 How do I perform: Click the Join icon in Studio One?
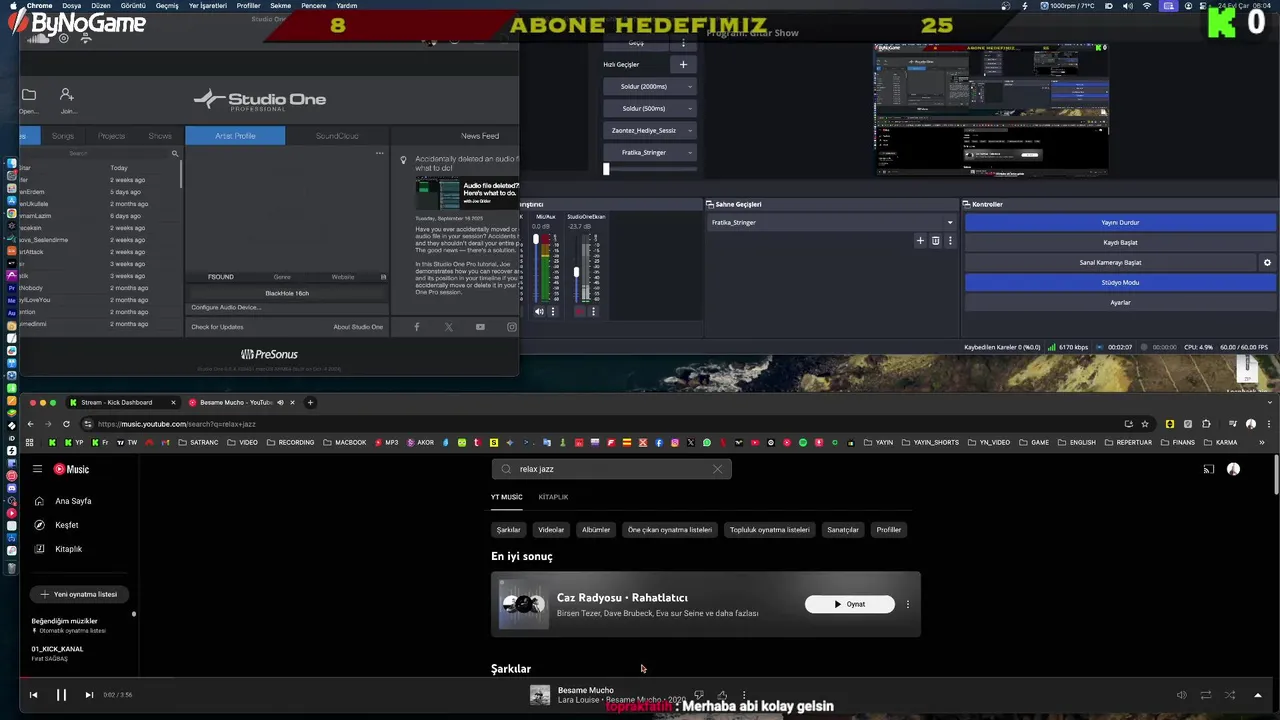click(x=67, y=95)
